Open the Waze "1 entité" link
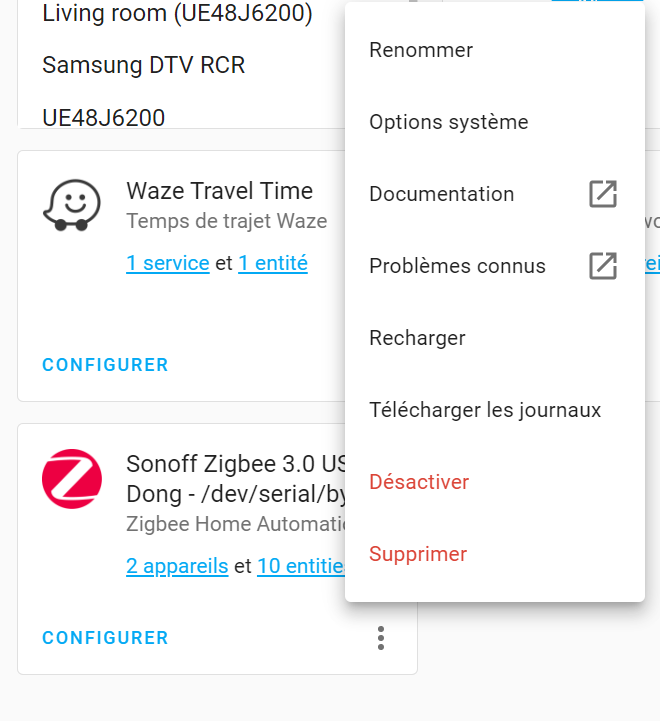660x721 pixels. click(273, 264)
